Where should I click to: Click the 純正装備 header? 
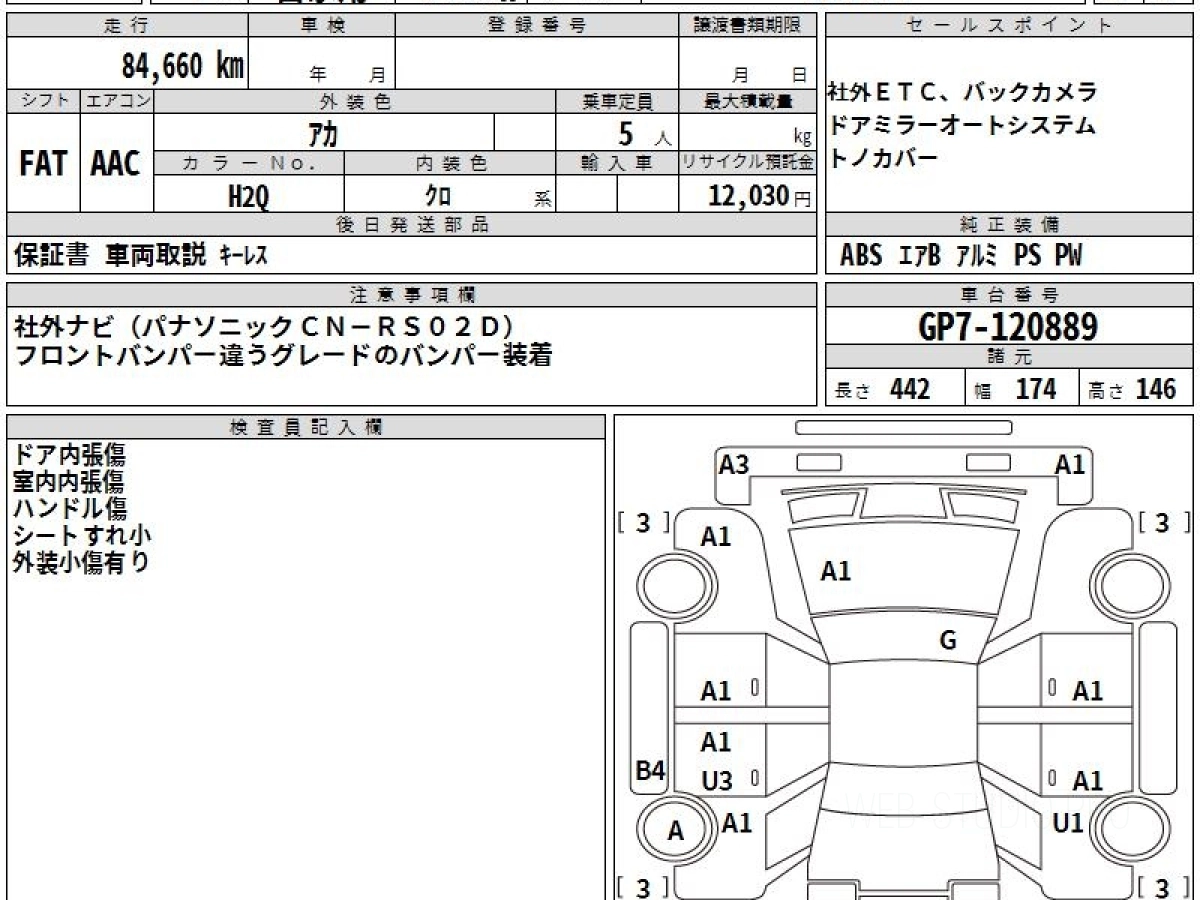pos(1010,225)
